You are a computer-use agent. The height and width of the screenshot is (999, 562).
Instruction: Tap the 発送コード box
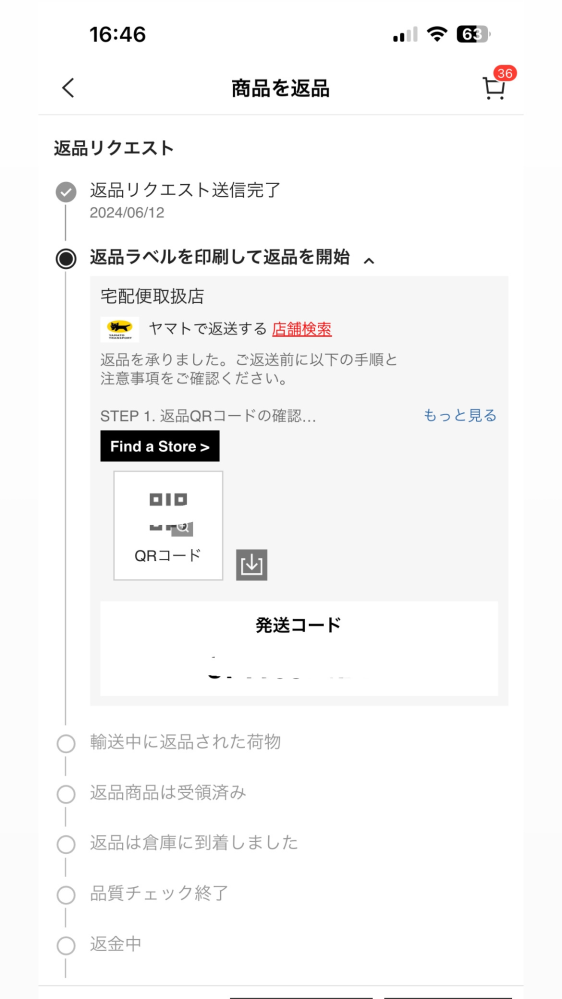(299, 648)
